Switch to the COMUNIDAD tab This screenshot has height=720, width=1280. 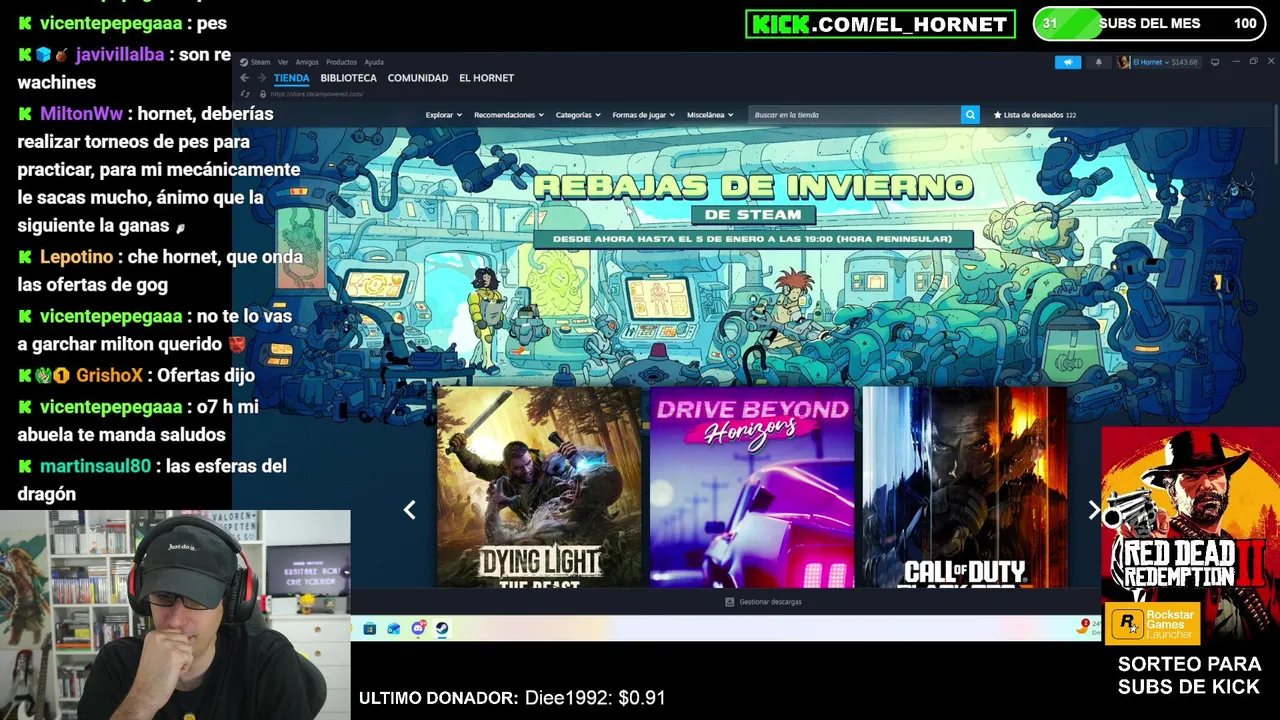418,78
